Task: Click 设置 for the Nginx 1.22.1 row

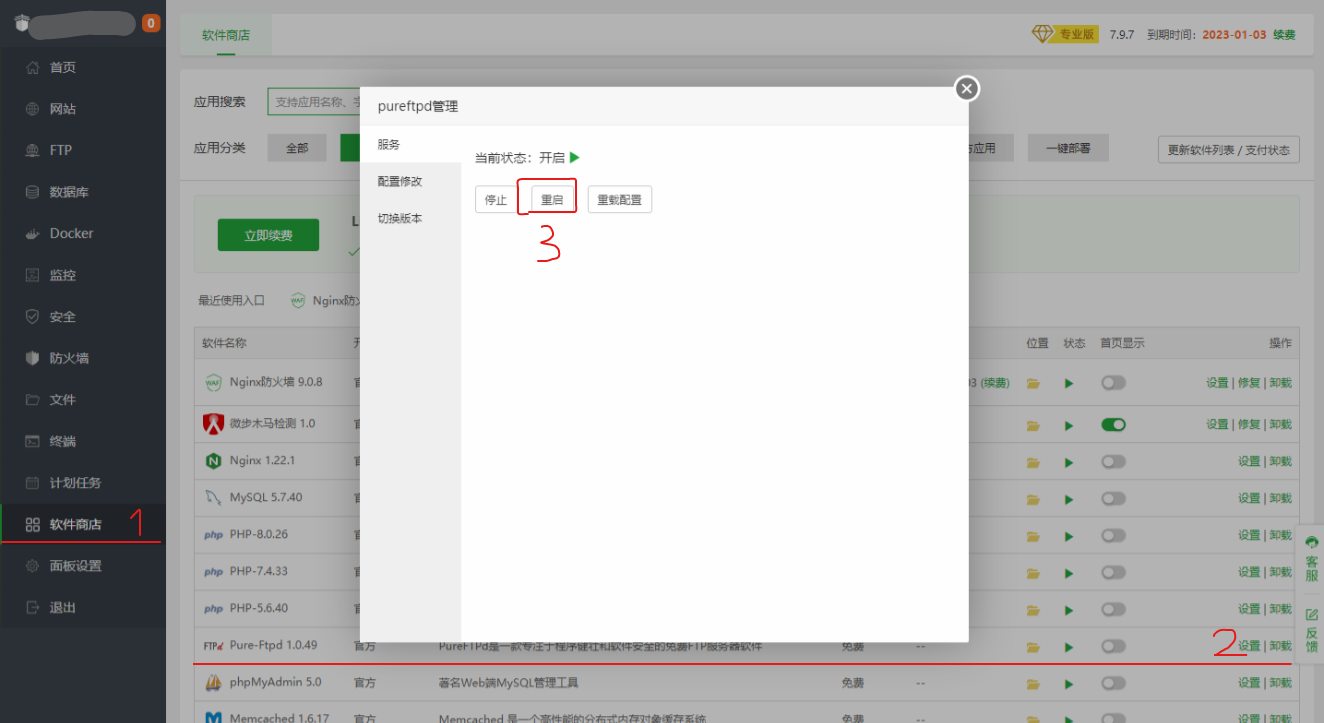Action: (x=1249, y=461)
